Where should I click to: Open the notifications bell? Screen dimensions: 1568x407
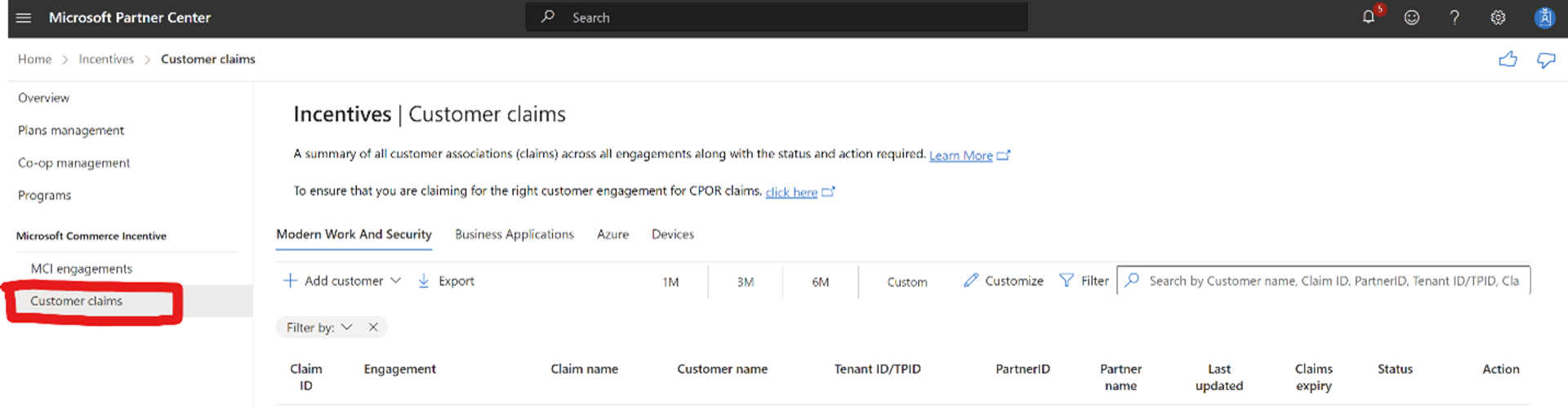tap(1369, 17)
